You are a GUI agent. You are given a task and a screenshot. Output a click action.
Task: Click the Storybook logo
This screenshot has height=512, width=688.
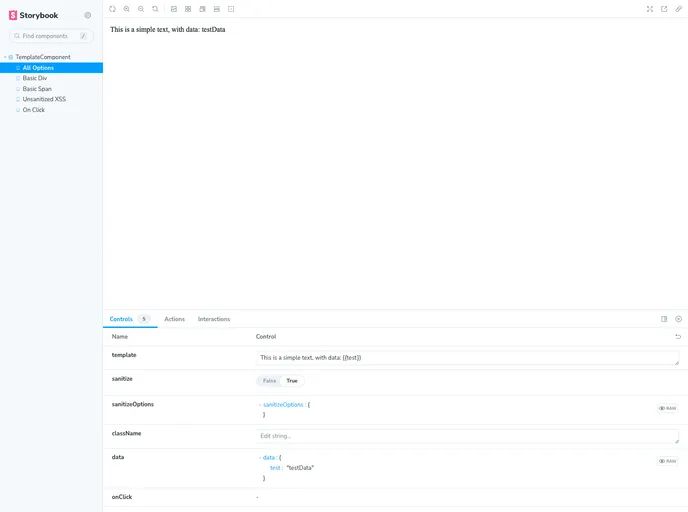pyautogui.click(x=33, y=15)
